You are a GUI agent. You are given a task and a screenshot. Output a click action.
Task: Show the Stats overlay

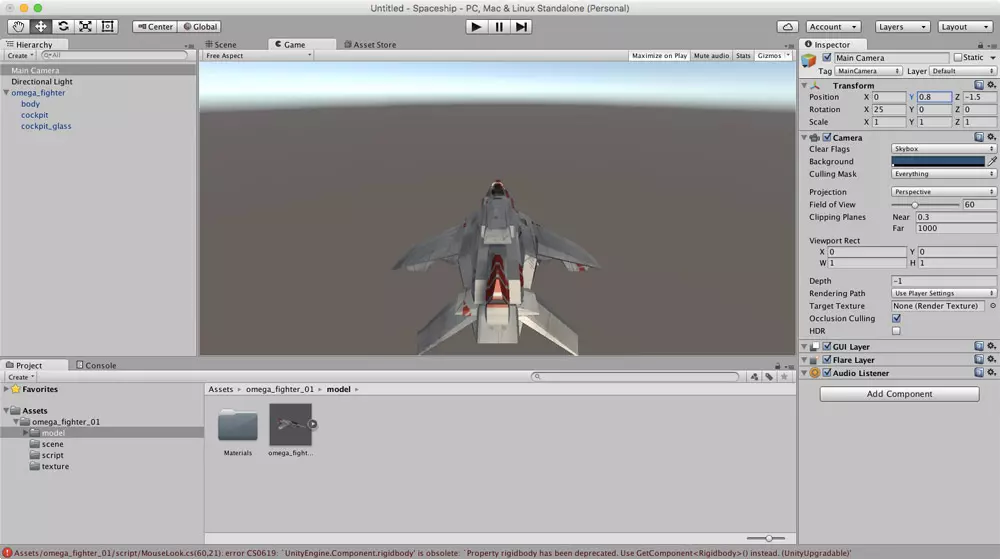743,55
